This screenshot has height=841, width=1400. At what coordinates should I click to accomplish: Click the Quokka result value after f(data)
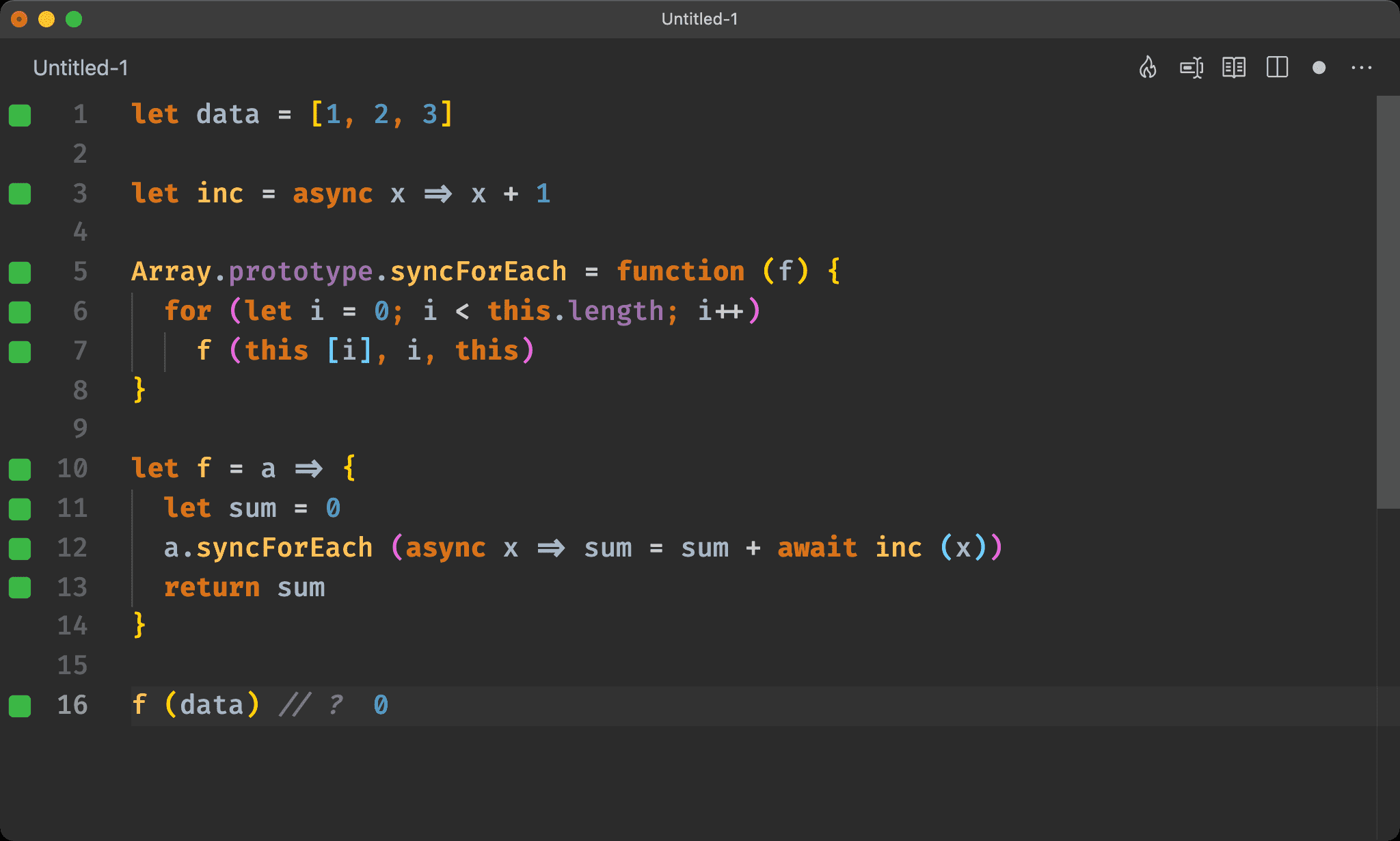point(381,705)
